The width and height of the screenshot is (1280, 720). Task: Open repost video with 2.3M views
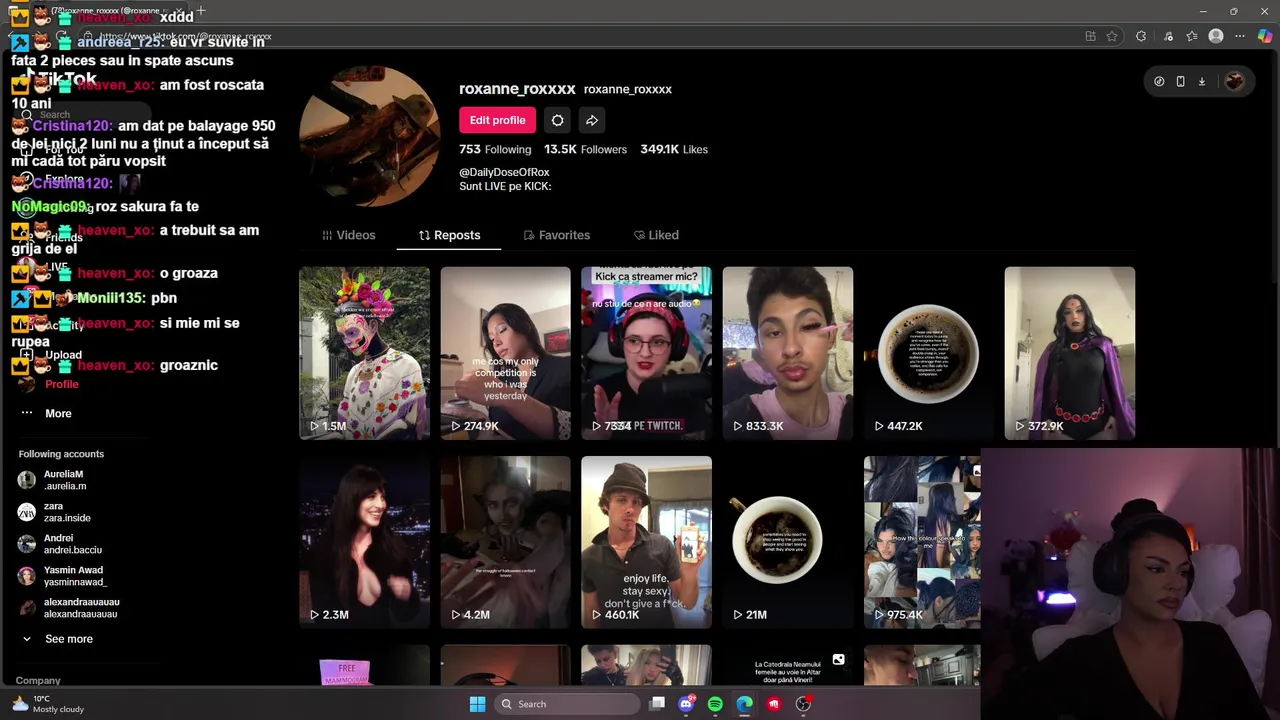click(364, 542)
